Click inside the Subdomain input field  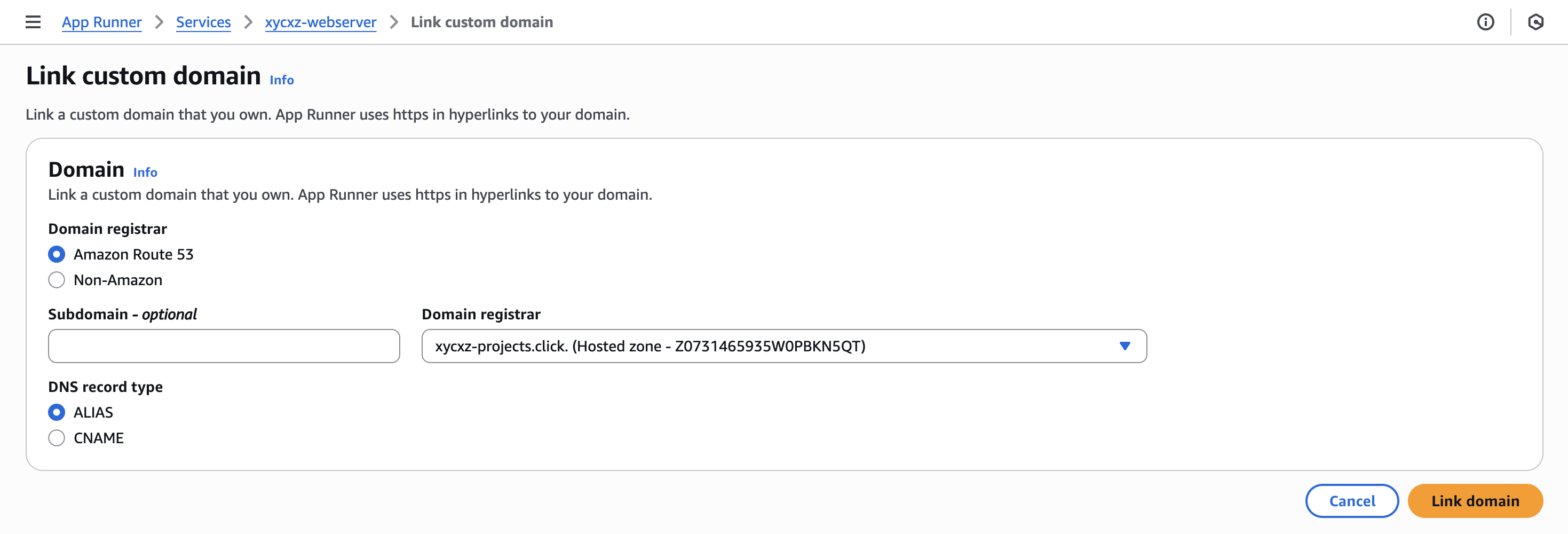click(224, 346)
